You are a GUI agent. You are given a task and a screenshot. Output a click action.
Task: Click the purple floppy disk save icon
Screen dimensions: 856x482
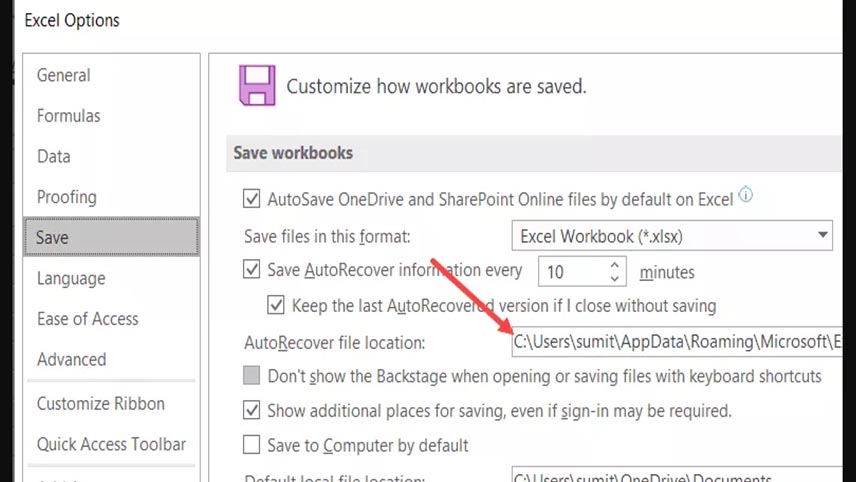(257, 86)
